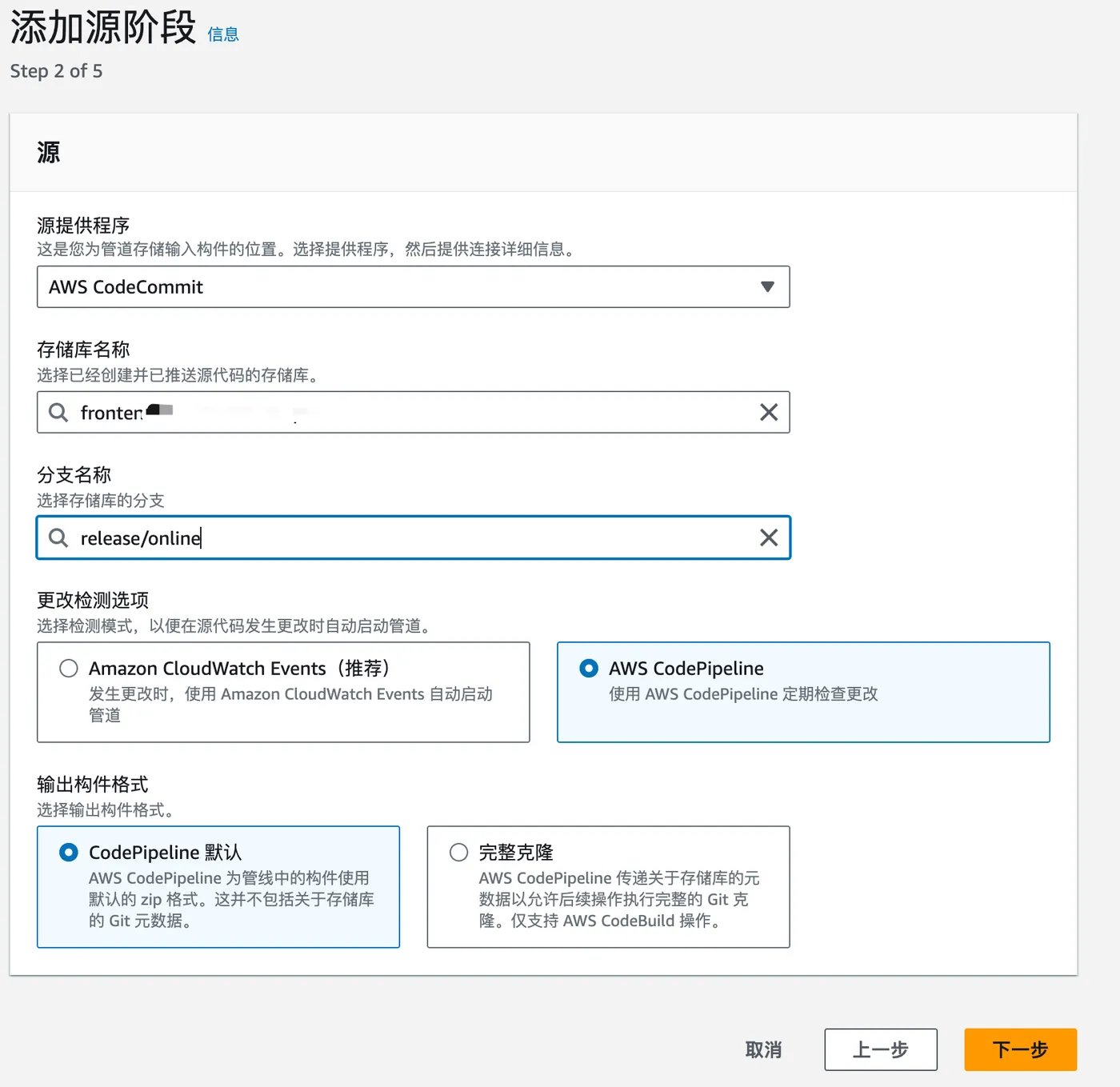Click the 分支名称 field label

(74, 475)
